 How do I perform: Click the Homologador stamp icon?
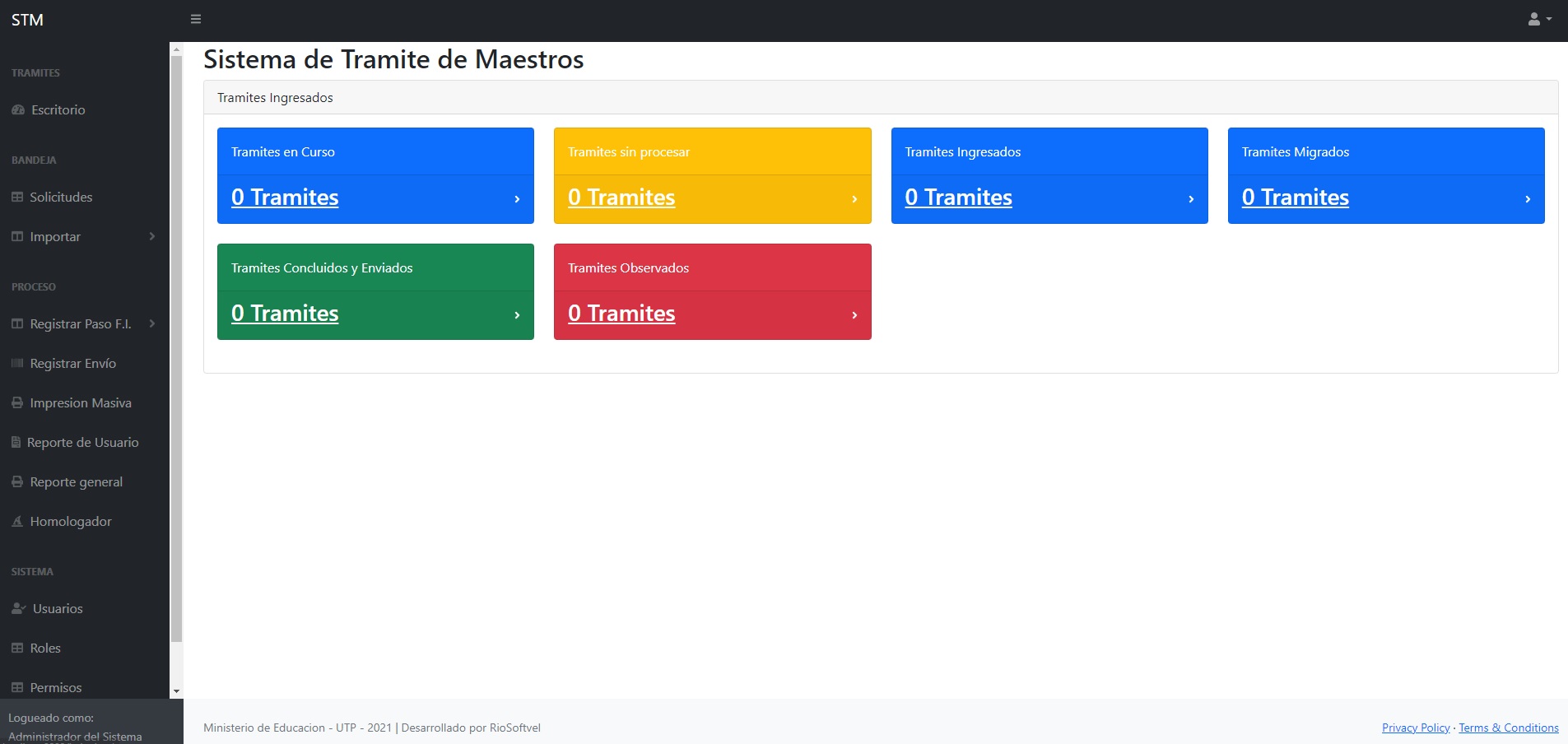point(17,521)
